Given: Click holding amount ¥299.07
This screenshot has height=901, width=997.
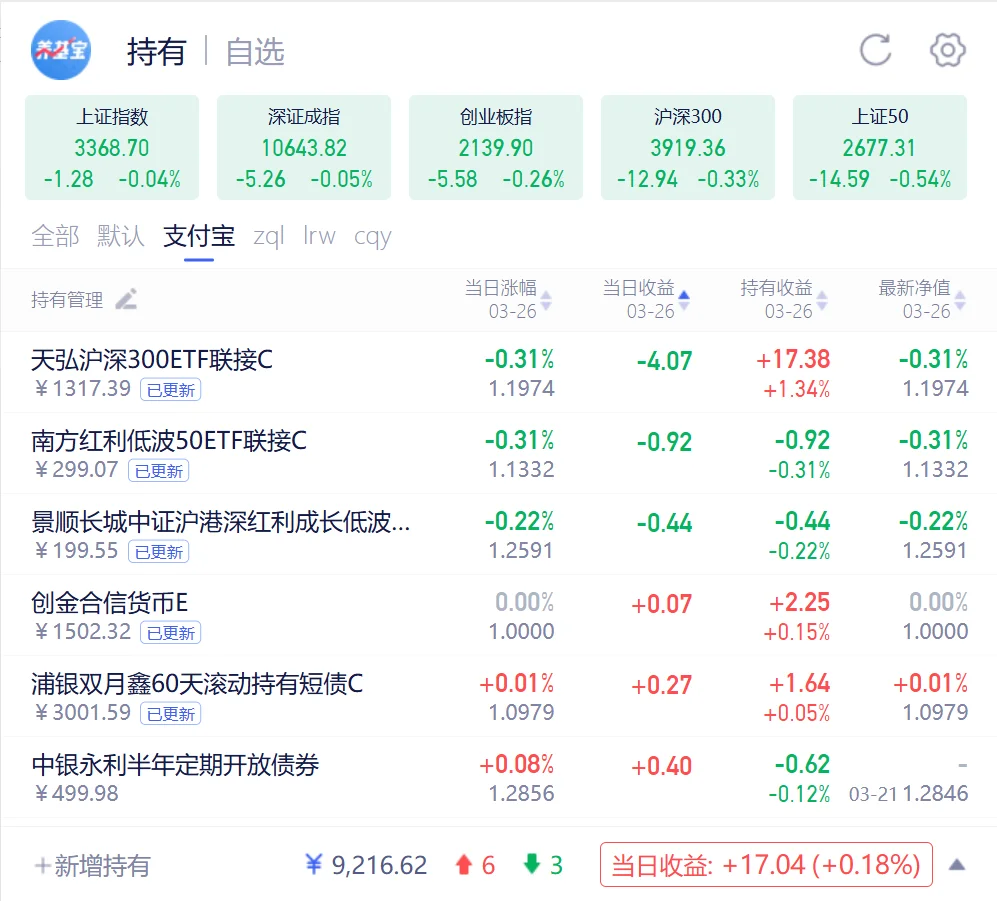Looking at the screenshot, I should tap(76, 470).
